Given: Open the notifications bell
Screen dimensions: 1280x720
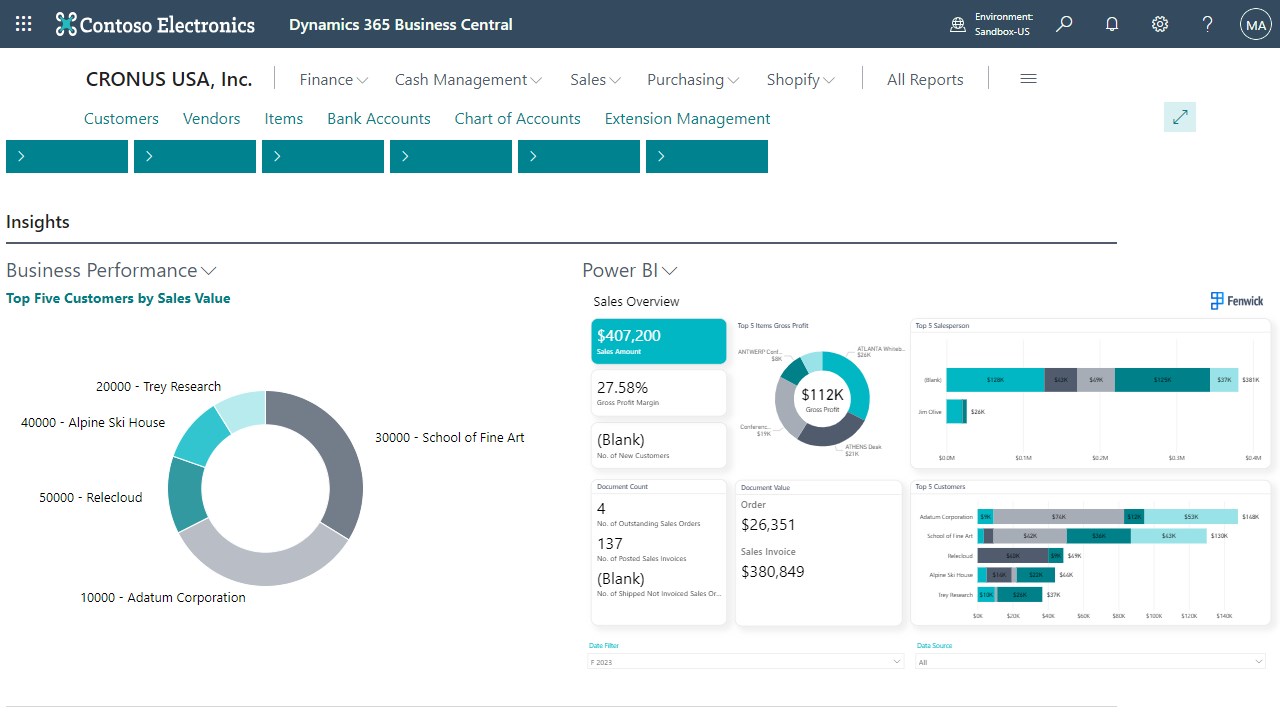Looking at the screenshot, I should (x=1112, y=24).
